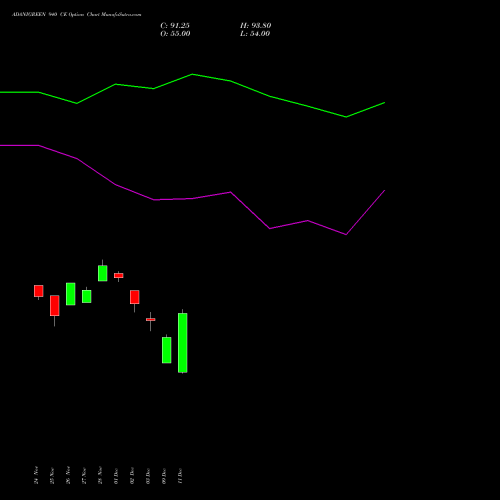Screen dimensions: 500x500
Task: Select the 03 Dec date label
Action: 148,476
